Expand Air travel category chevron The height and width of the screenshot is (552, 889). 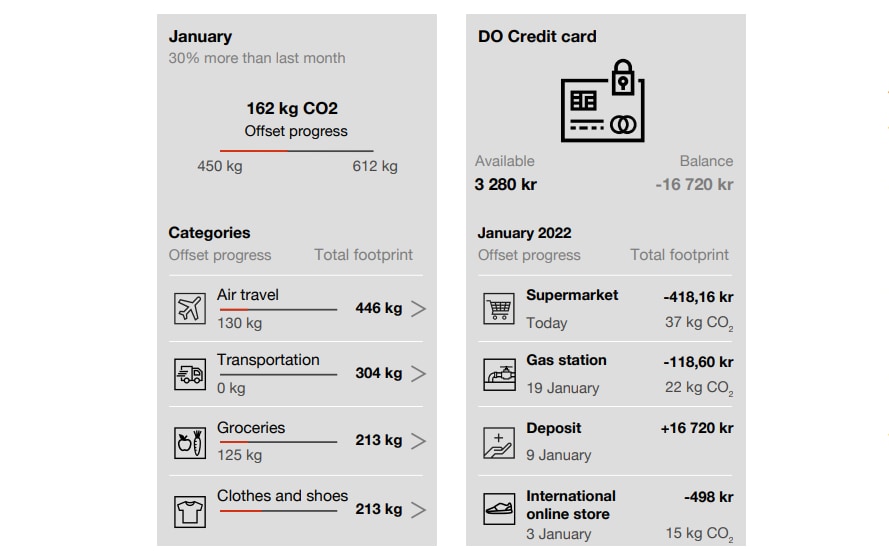coord(418,309)
